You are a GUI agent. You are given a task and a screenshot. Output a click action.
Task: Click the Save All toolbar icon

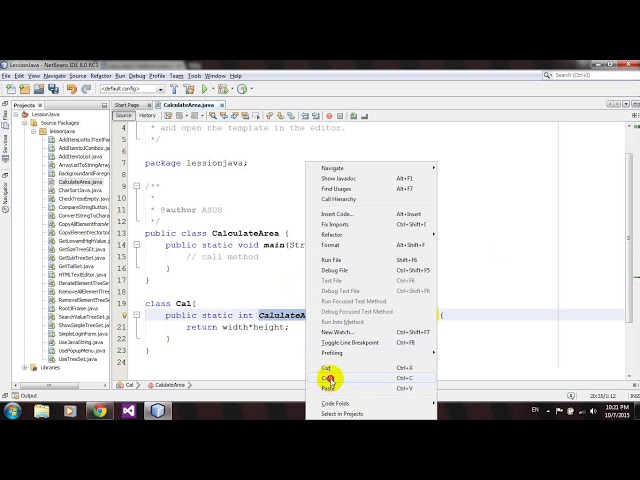pos(53,89)
